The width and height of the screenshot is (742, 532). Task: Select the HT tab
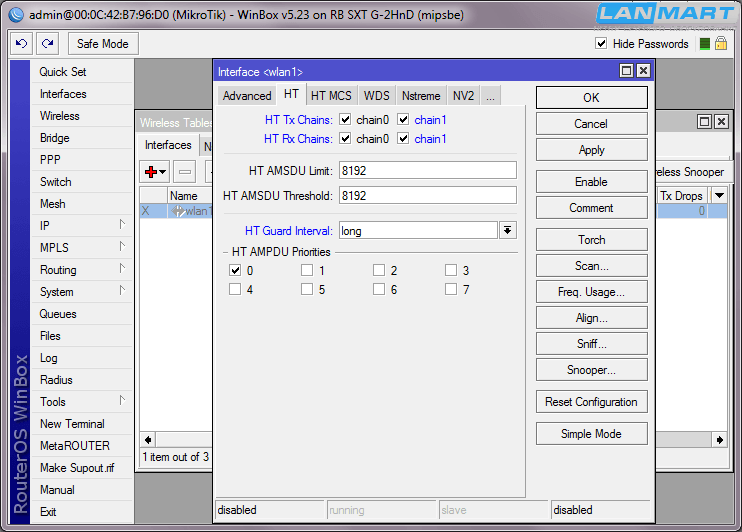(x=292, y=94)
